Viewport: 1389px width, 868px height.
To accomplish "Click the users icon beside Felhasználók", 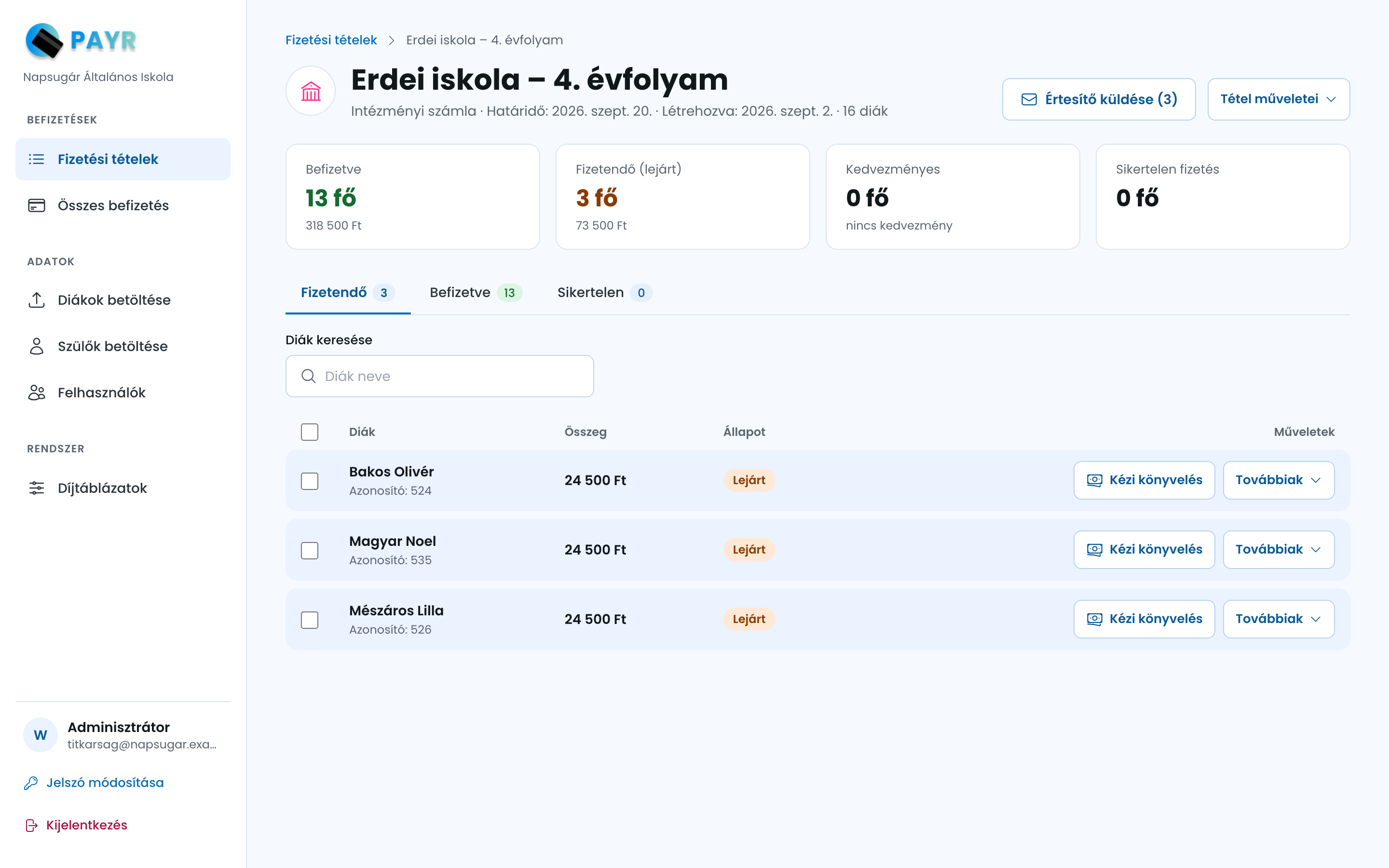I will click(37, 393).
